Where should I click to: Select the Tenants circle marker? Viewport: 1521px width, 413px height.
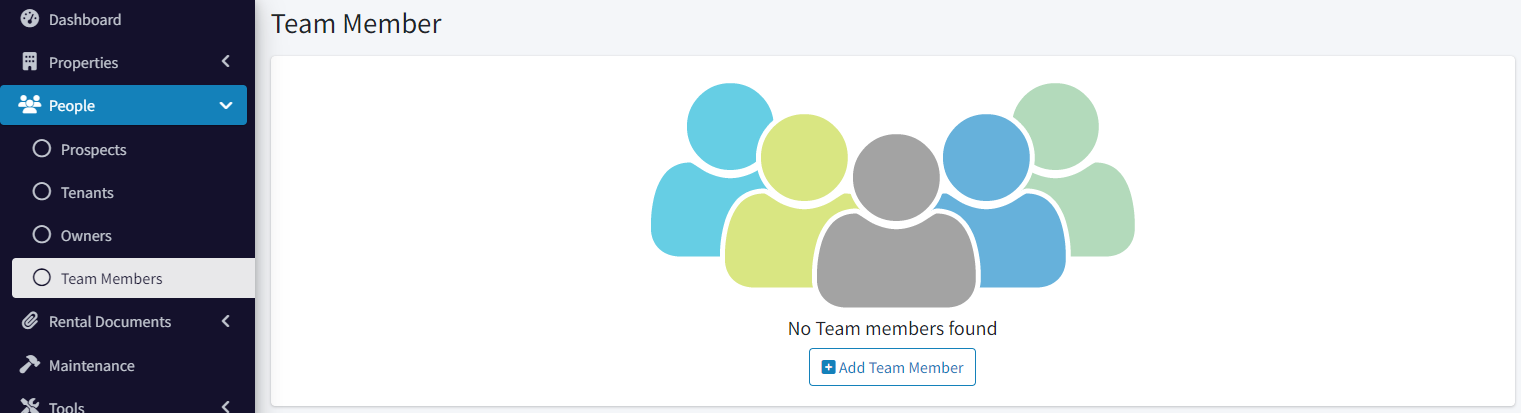[41, 192]
